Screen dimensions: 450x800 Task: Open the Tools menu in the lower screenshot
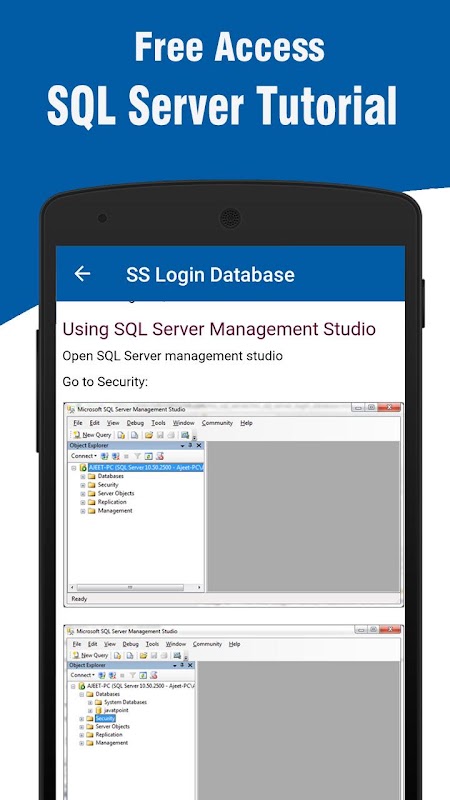click(152, 644)
